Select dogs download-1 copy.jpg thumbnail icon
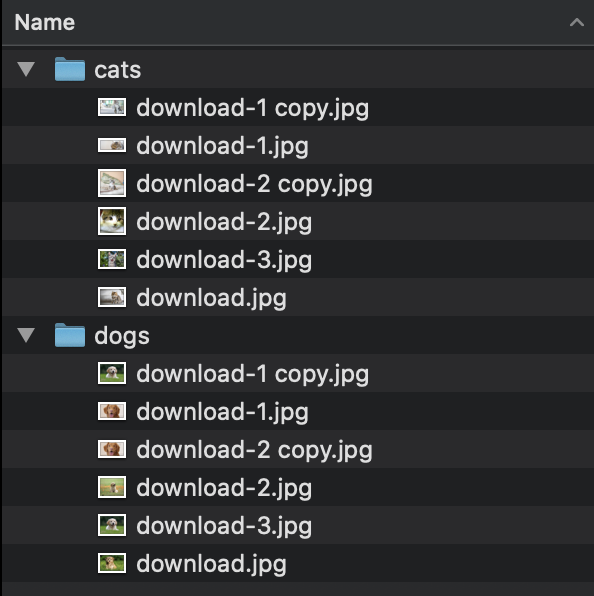 click(112, 373)
